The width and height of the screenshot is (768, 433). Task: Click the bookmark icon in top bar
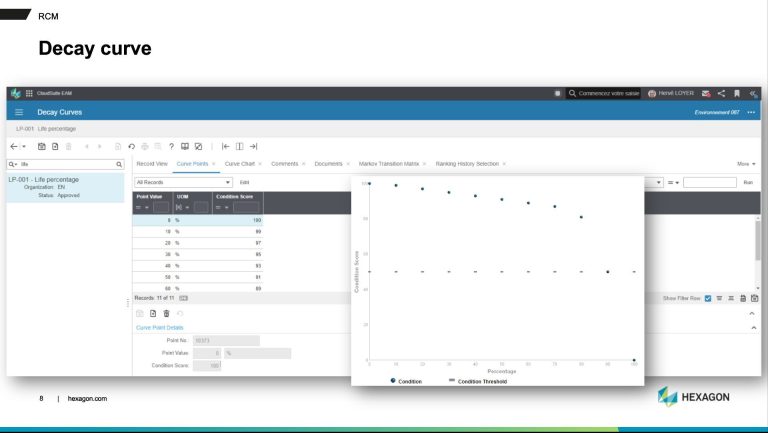click(736, 93)
